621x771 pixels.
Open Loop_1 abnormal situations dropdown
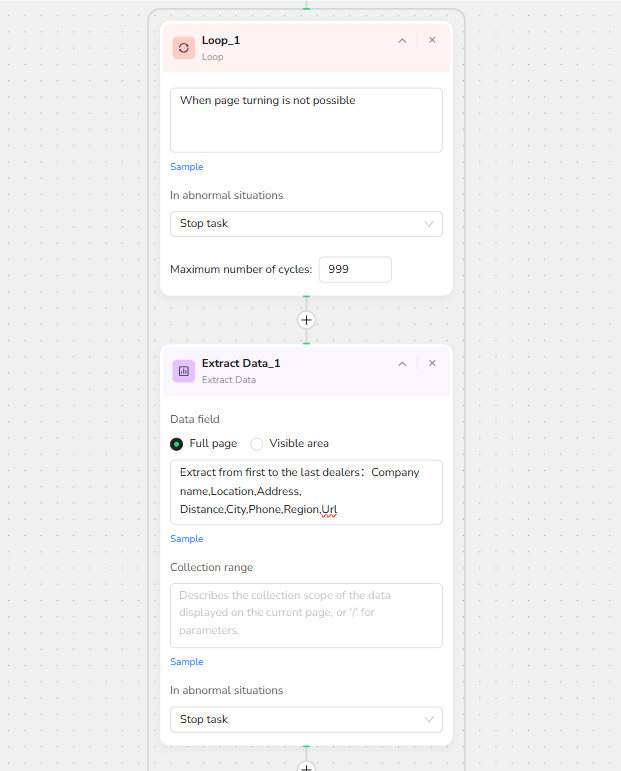[306, 224]
